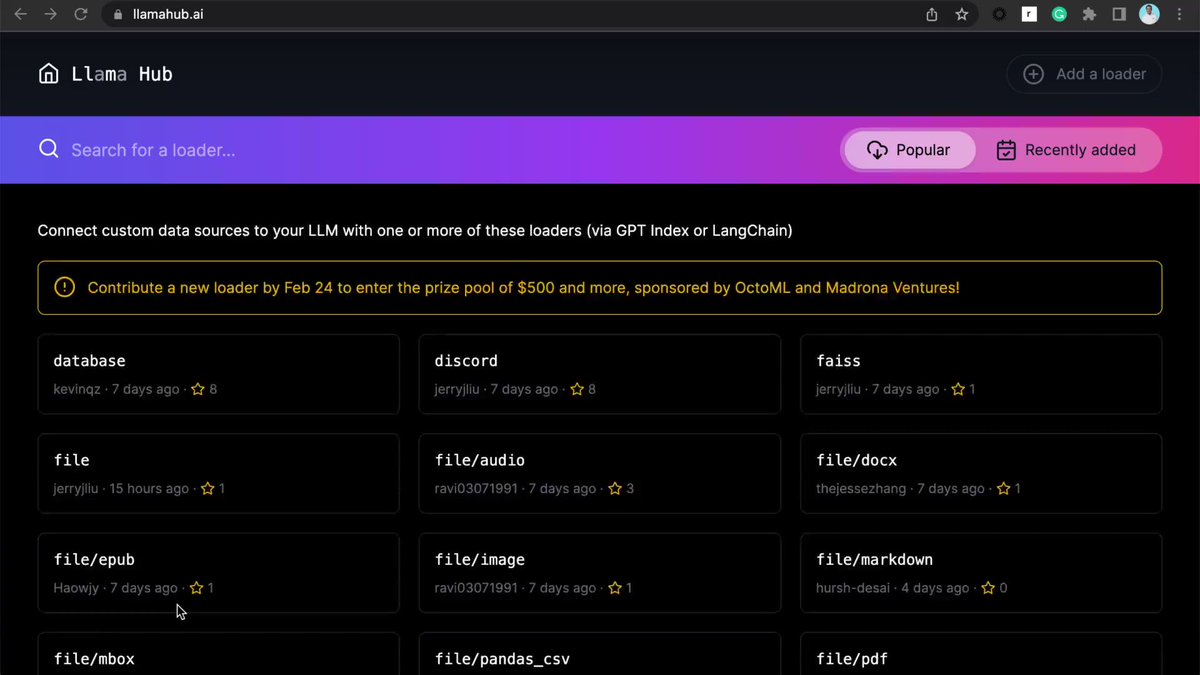Click the search magnifier icon
Screen dimensions: 1200x675
coord(48,149)
